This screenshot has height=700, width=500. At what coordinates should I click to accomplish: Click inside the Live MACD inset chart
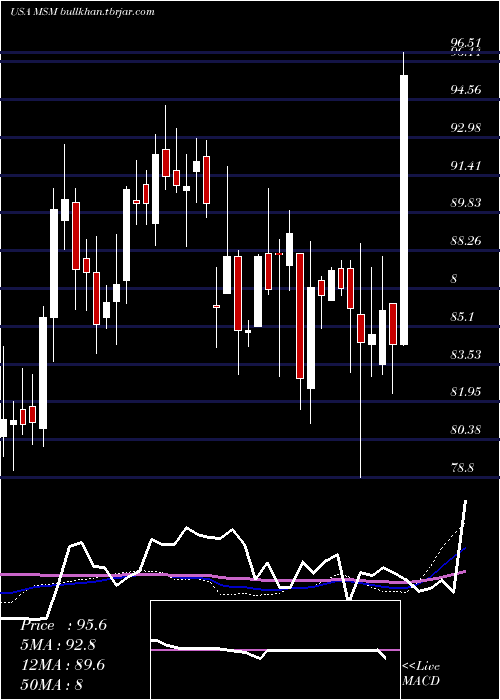click(275, 650)
